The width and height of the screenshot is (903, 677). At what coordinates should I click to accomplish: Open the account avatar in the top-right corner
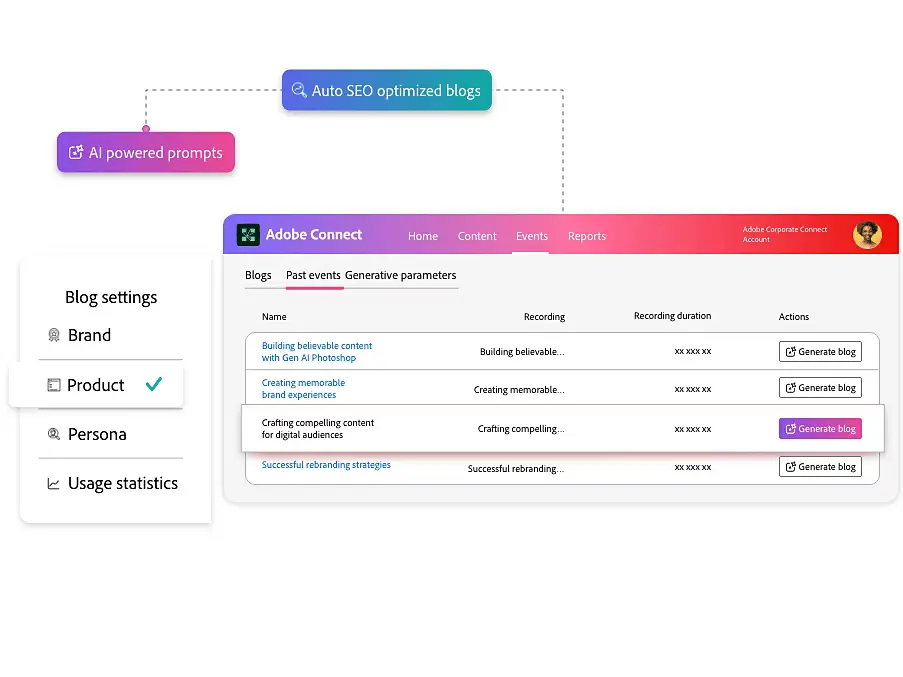tap(866, 234)
